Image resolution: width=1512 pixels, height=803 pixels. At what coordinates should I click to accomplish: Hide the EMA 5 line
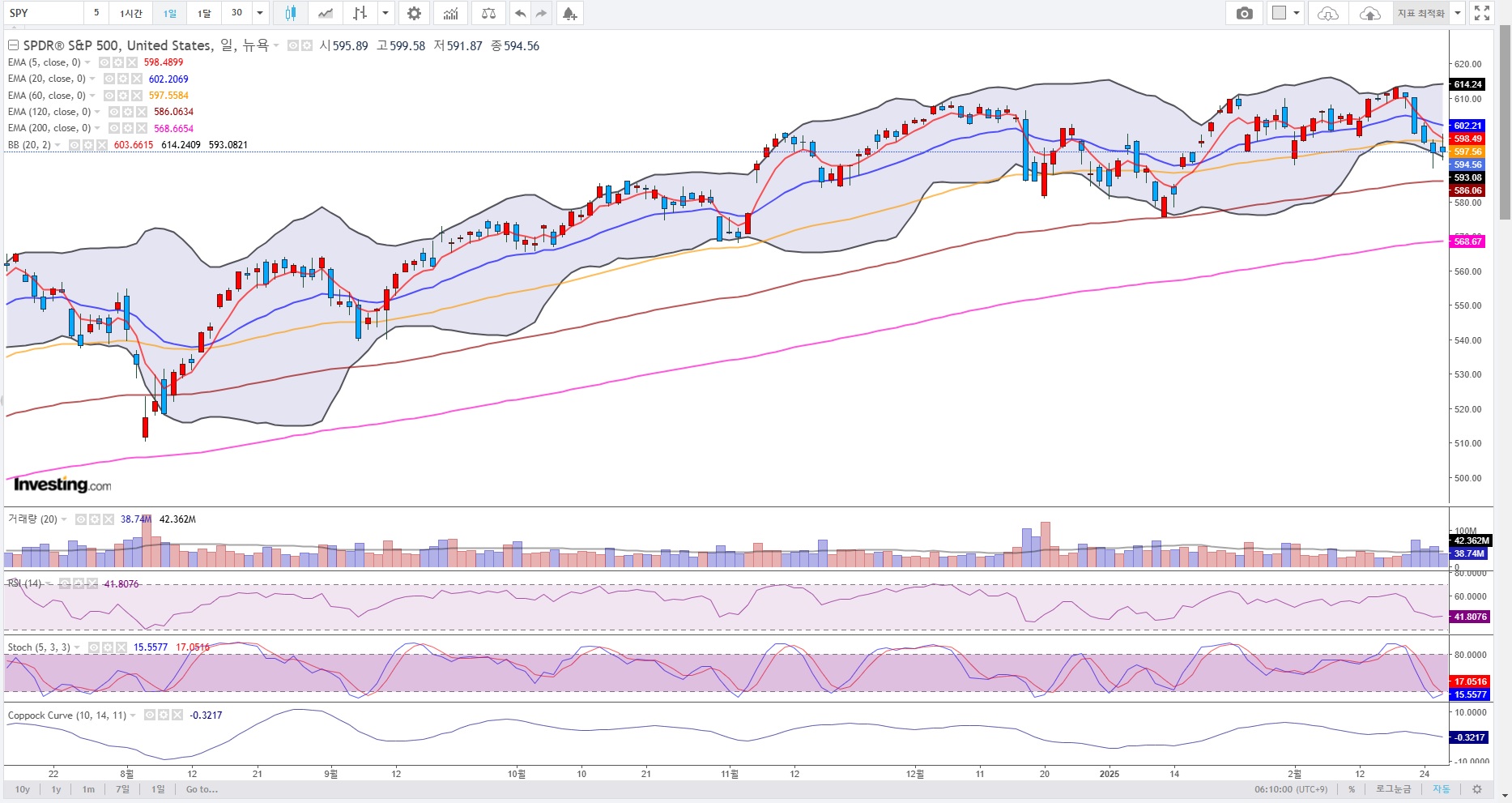(104, 62)
